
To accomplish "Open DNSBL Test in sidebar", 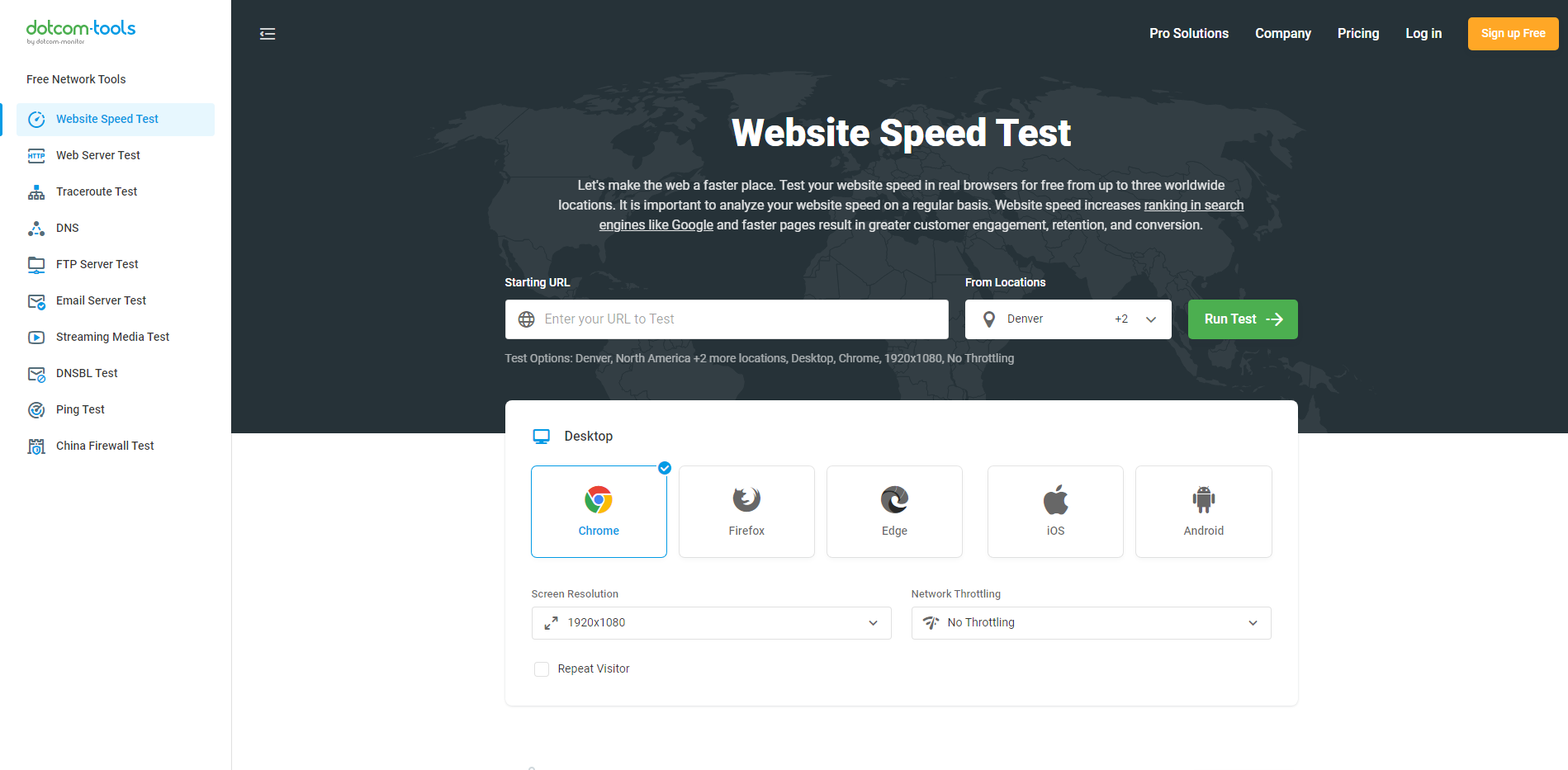I will [x=116, y=374].
